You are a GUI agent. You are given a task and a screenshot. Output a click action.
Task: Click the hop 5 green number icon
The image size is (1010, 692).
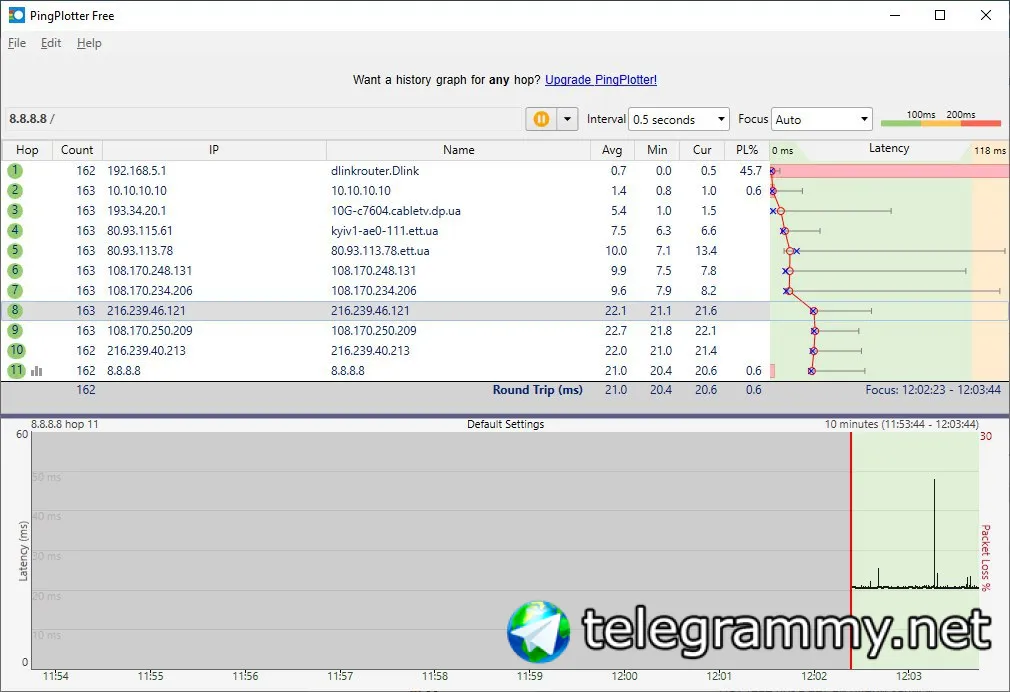click(15, 251)
